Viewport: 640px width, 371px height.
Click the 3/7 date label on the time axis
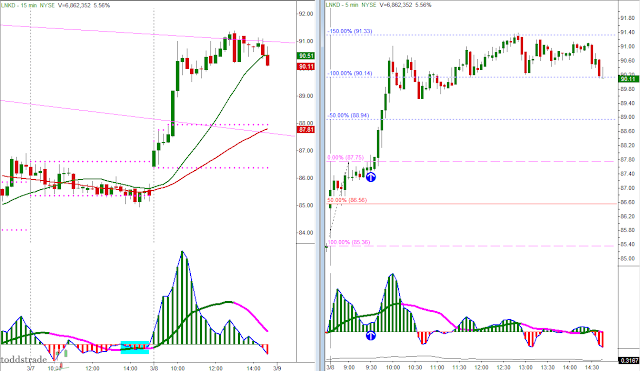(x=31, y=368)
